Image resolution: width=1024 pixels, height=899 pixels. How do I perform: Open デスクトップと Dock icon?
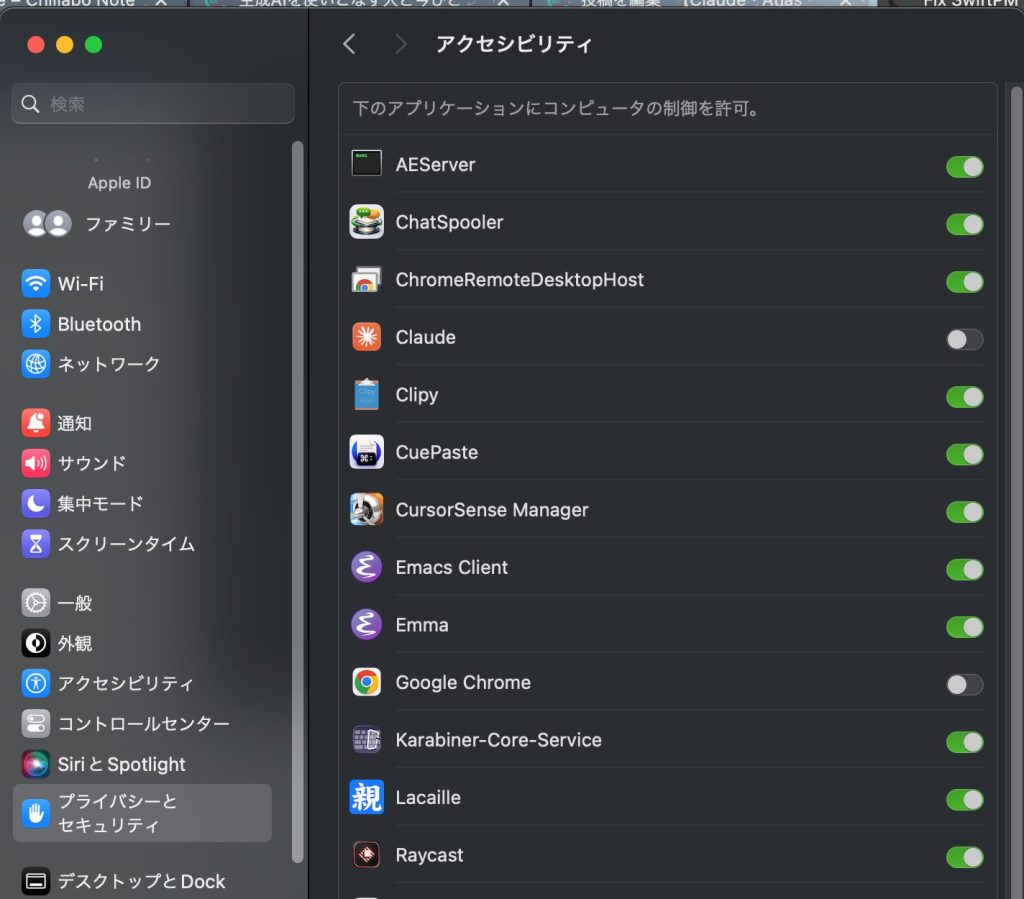(x=36, y=881)
